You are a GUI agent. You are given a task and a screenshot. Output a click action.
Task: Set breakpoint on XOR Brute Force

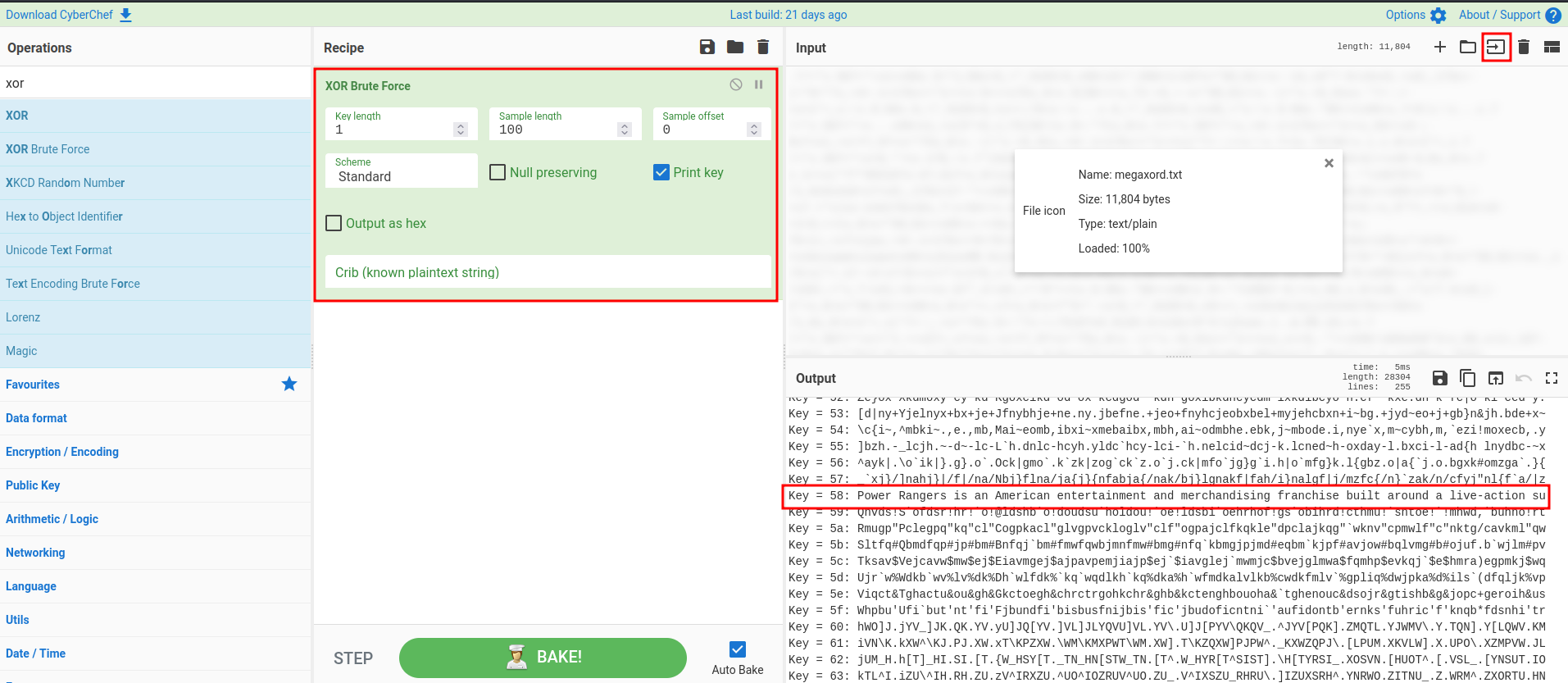pyautogui.click(x=759, y=84)
